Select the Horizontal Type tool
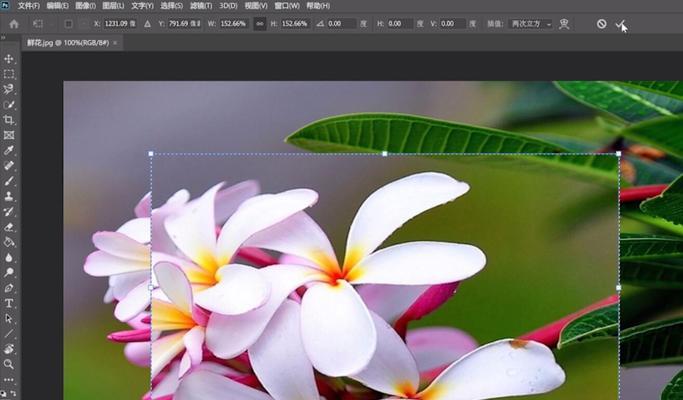The image size is (683, 400). click(x=9, y=303)
